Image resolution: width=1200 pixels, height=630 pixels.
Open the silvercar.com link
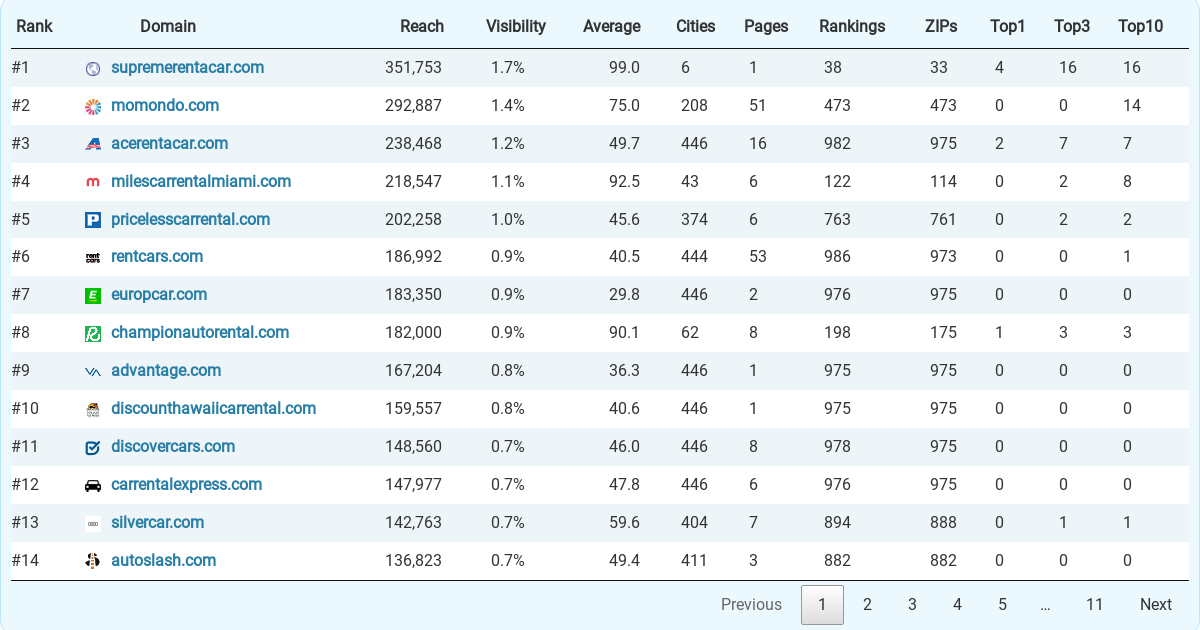click(x=157, y=522)
